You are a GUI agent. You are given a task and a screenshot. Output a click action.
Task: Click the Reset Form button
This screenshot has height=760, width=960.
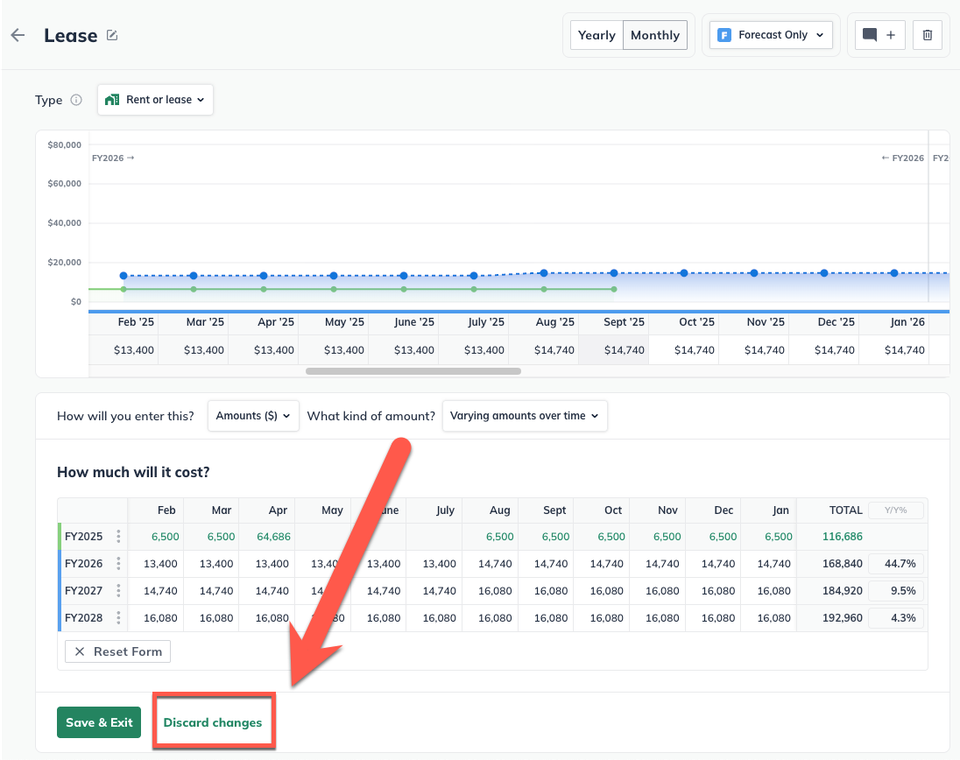(x=118, y=652)
